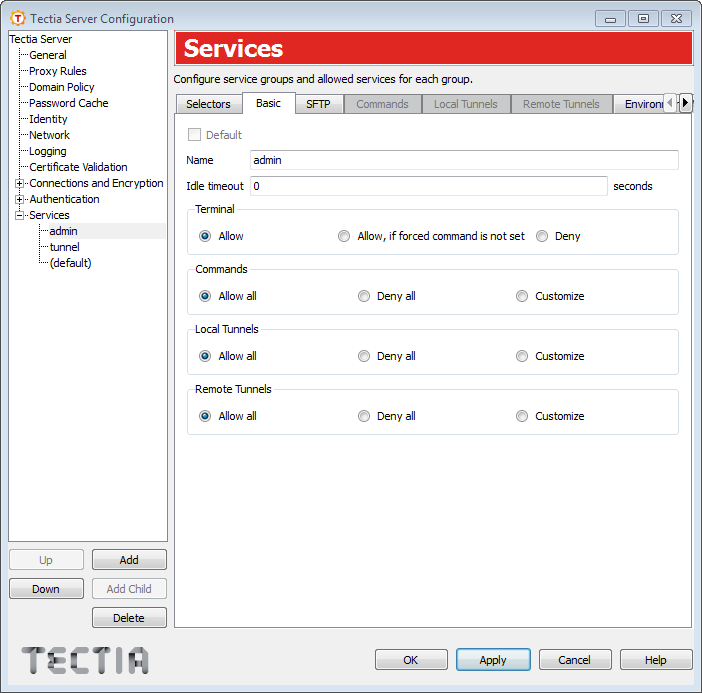Screen dimensions: 702x693
Task: Set Remote Tunnels to Allow all
Action: pyautogui.click(x=205, y=416)
